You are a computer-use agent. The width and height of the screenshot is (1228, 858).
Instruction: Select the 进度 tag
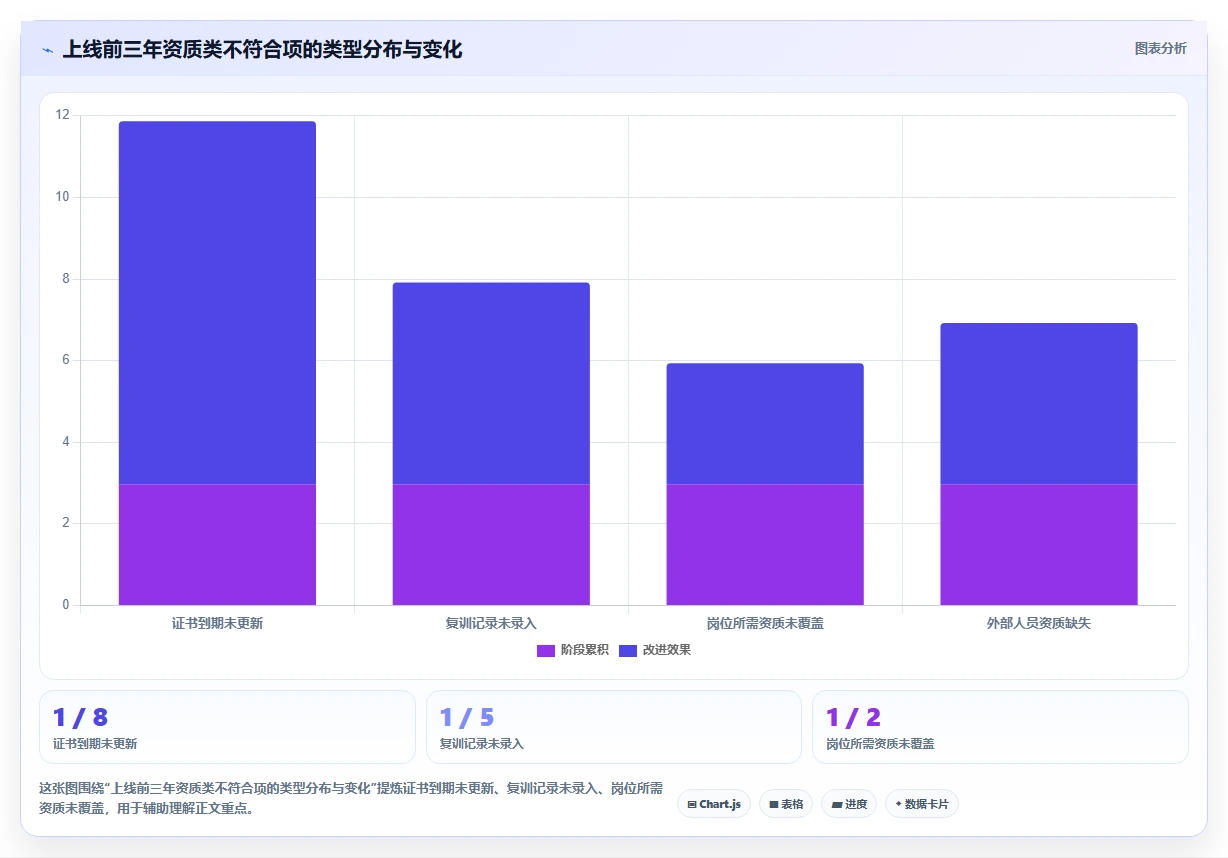tap(849, 804)
